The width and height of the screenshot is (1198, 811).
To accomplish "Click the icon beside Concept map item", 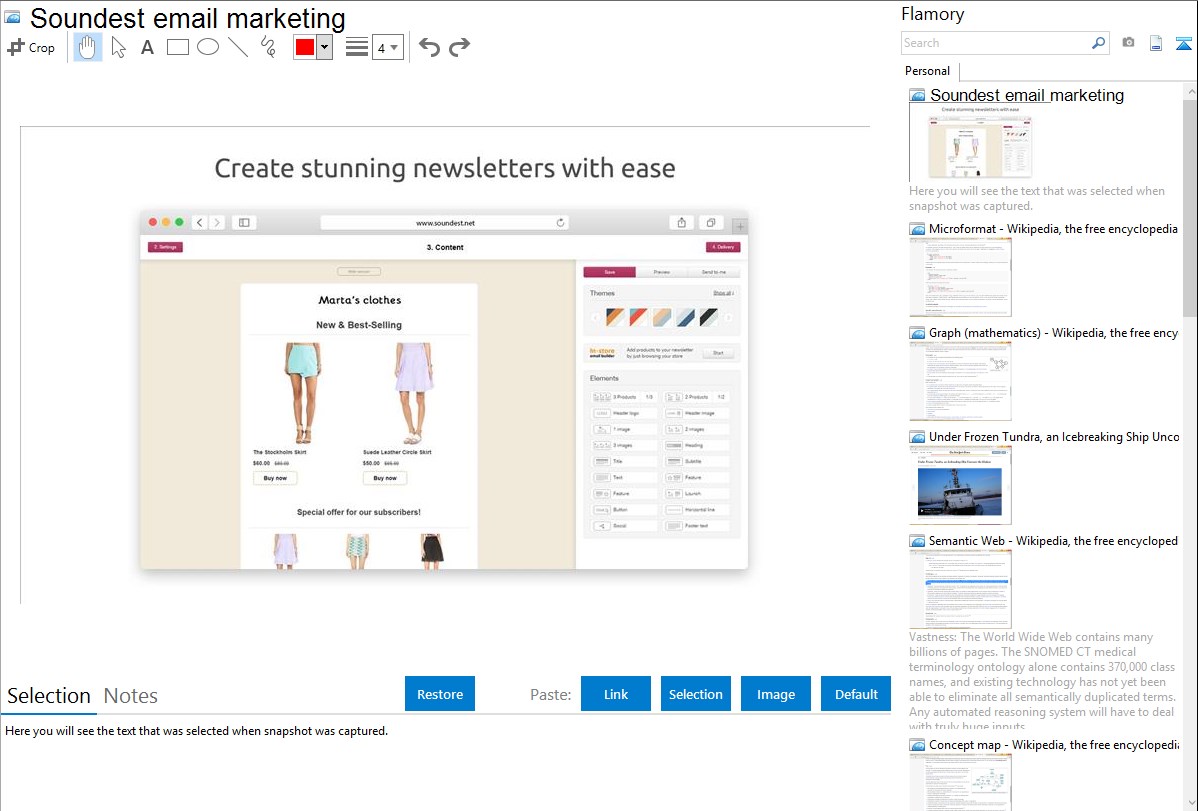I will [x=917, y=744].
